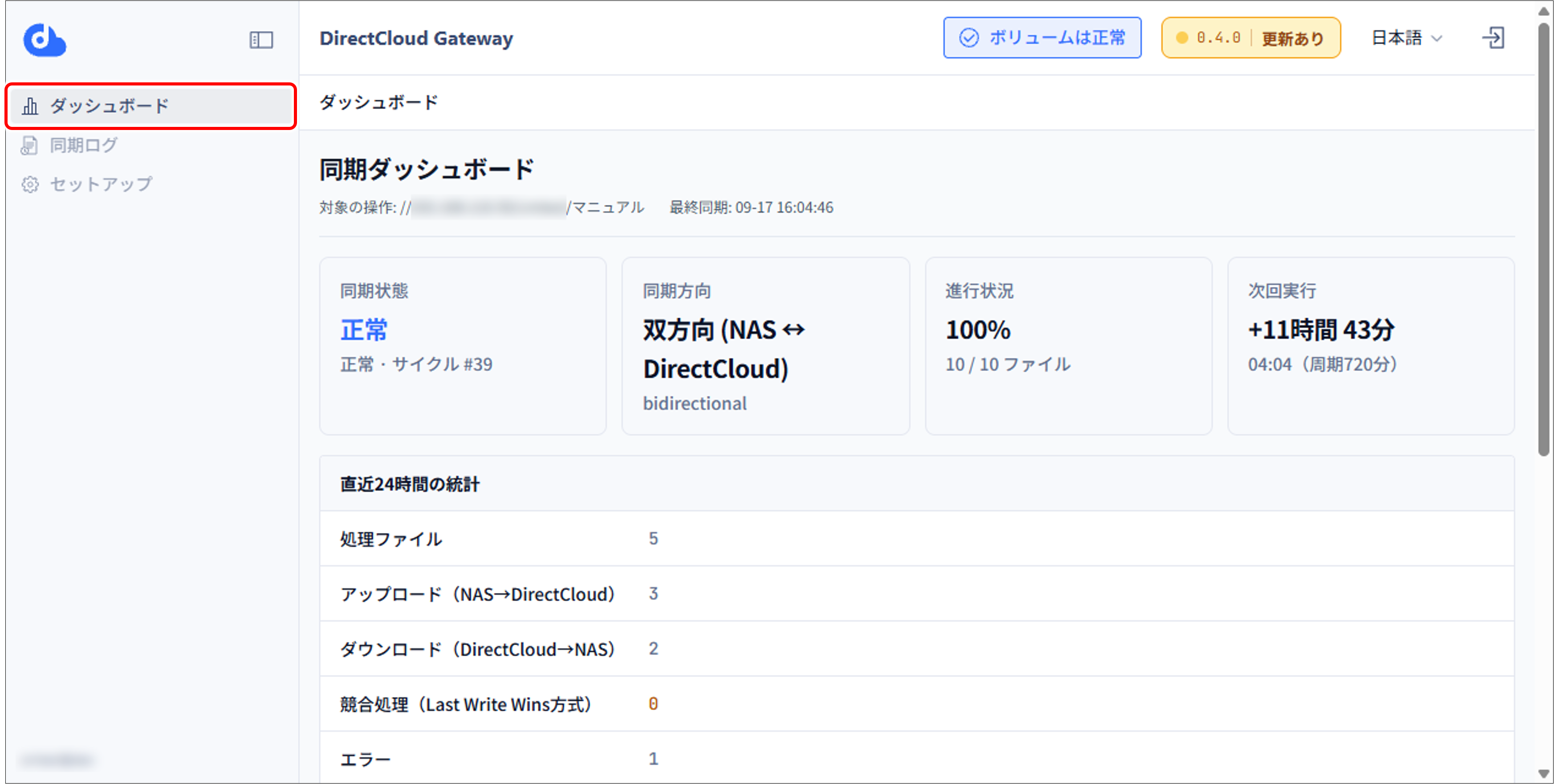Click the 競合処理（Last Write Wins方式）row label
Viewport: 1554px width, 784px height.
pyautogui.click(x=466, y=704)
